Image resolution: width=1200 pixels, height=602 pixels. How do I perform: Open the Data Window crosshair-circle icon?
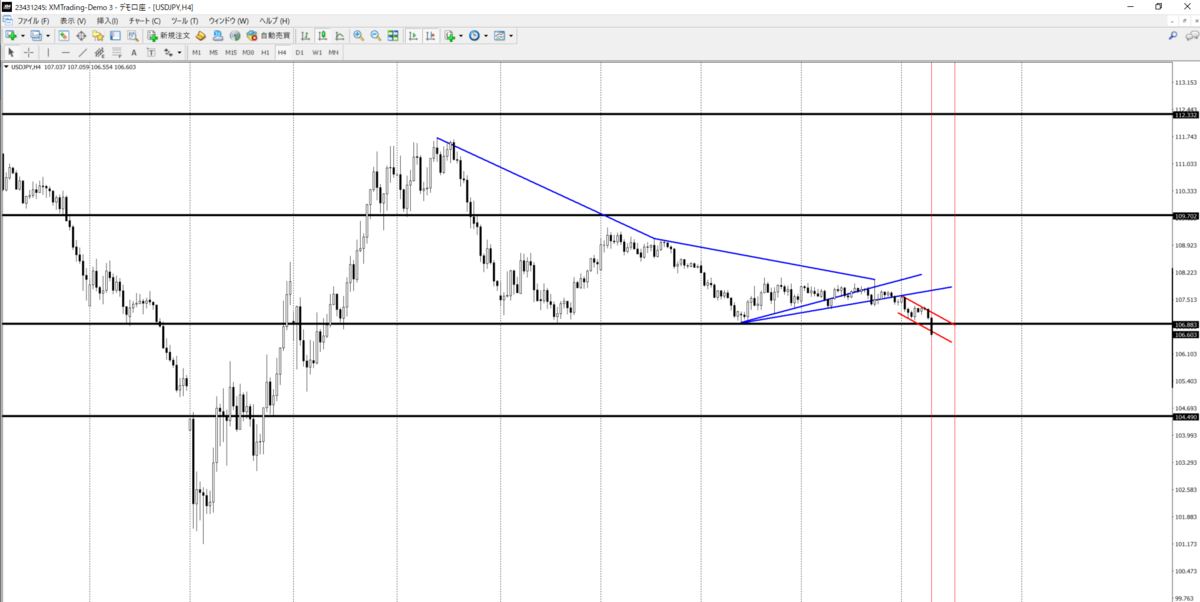click(x=81, y=35)
